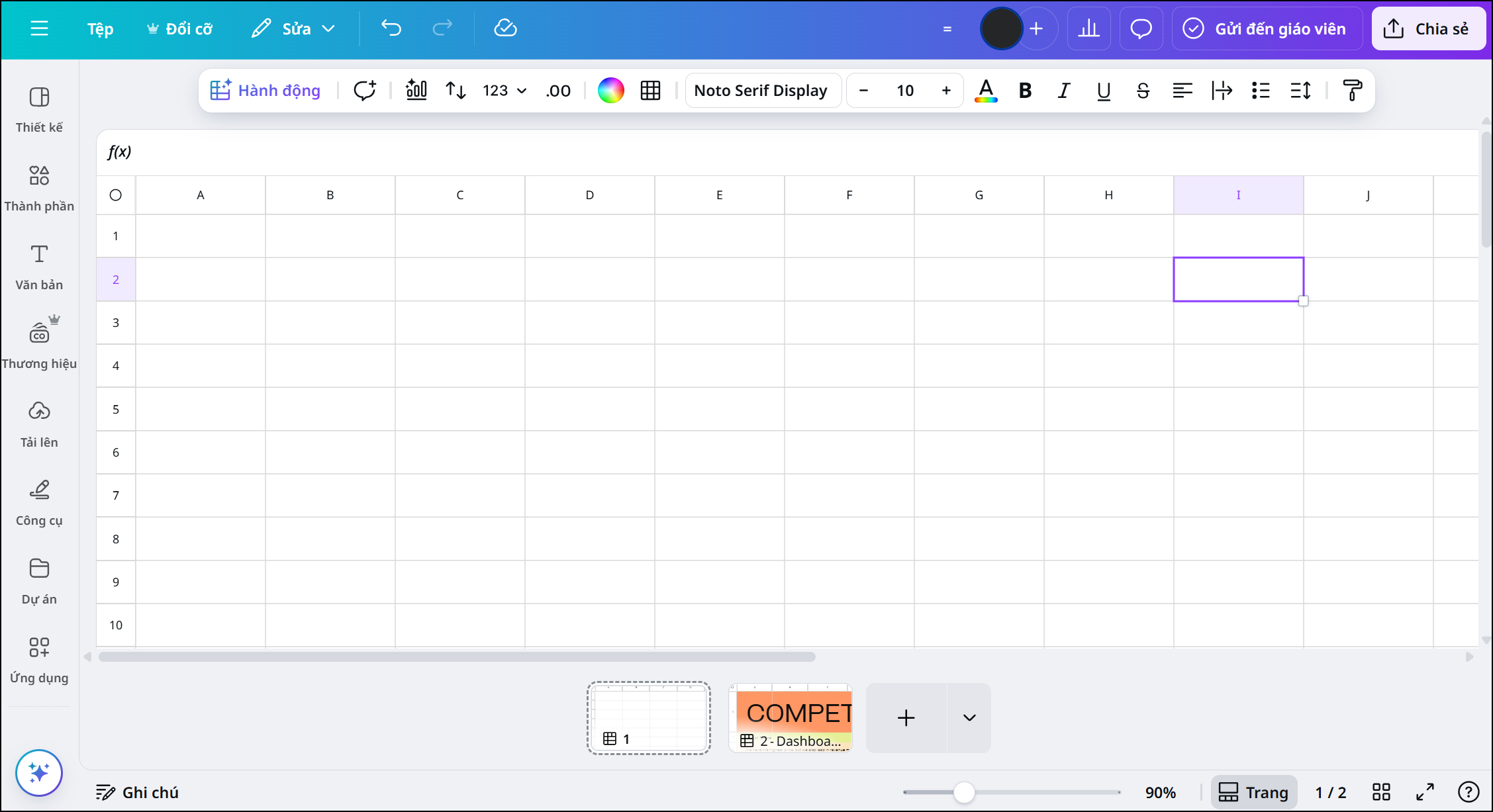Screen dimensions: 1493x812
Task: Increase font size with plus button
Action: coord(946,90)
